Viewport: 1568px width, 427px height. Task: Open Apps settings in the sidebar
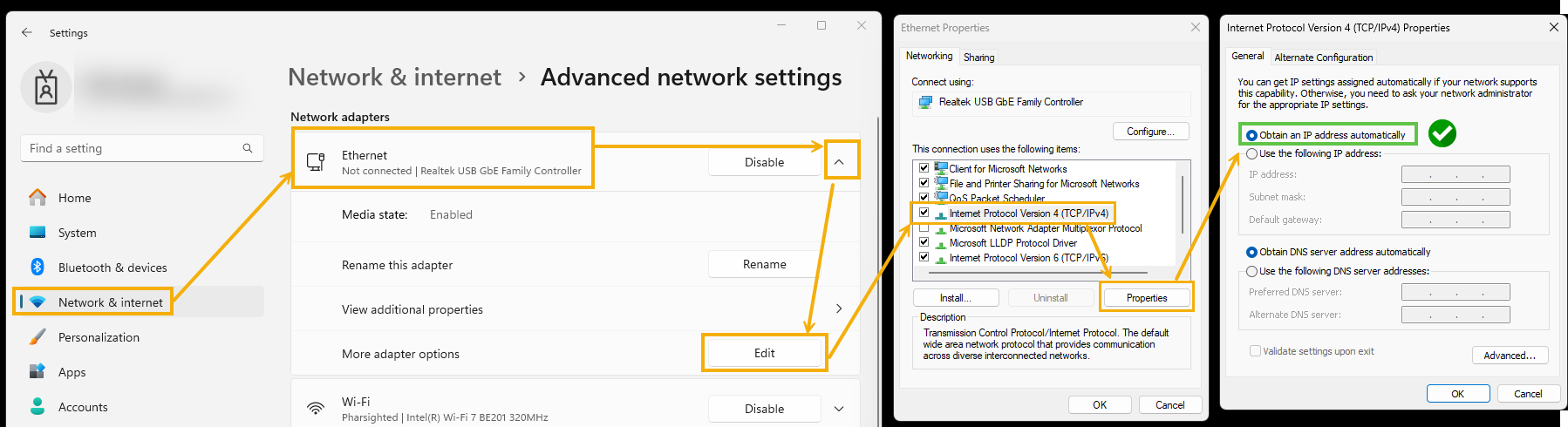coord(140,372)
